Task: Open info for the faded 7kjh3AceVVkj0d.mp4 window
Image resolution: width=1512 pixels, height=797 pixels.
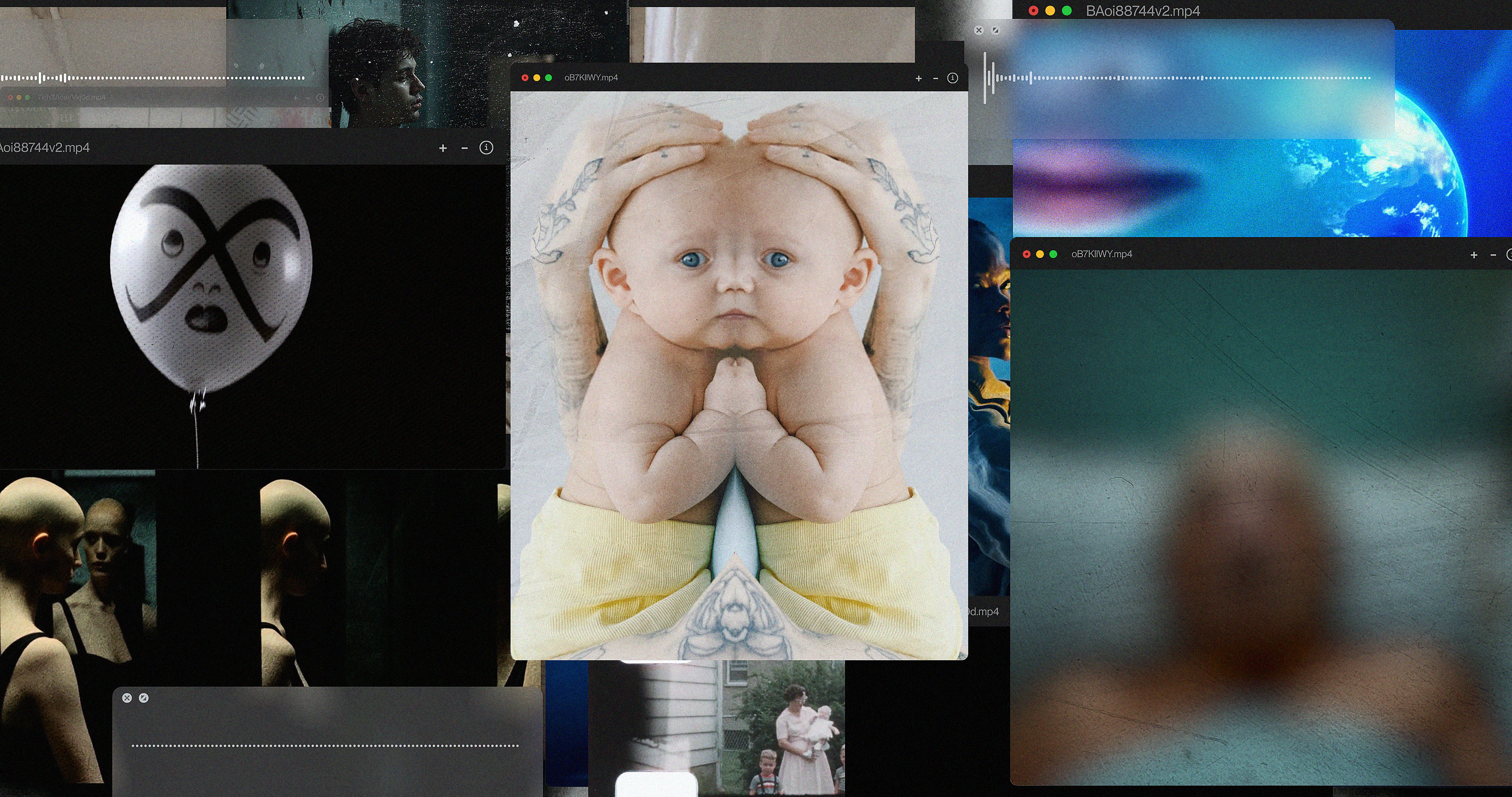Action: (320, 98)
